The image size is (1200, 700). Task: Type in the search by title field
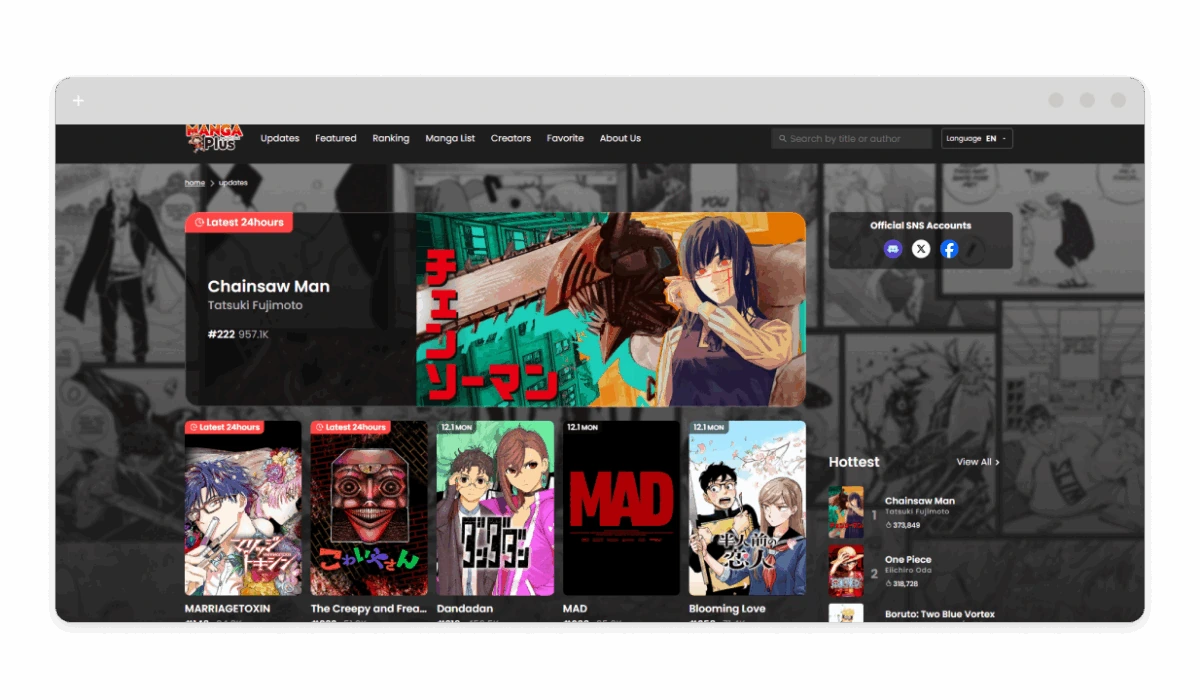[855, 139]
